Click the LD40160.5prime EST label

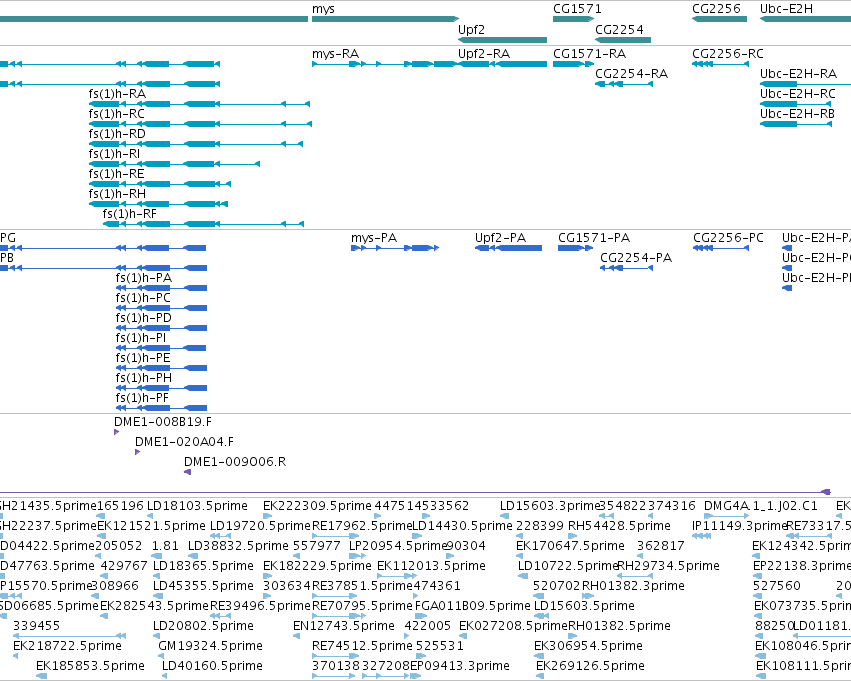212,666
